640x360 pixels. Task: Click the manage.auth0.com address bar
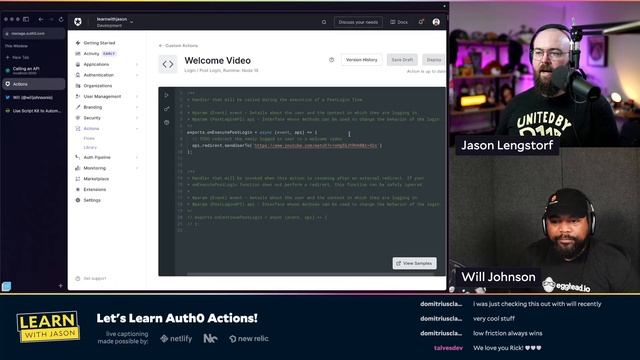[x=33, y=33]
